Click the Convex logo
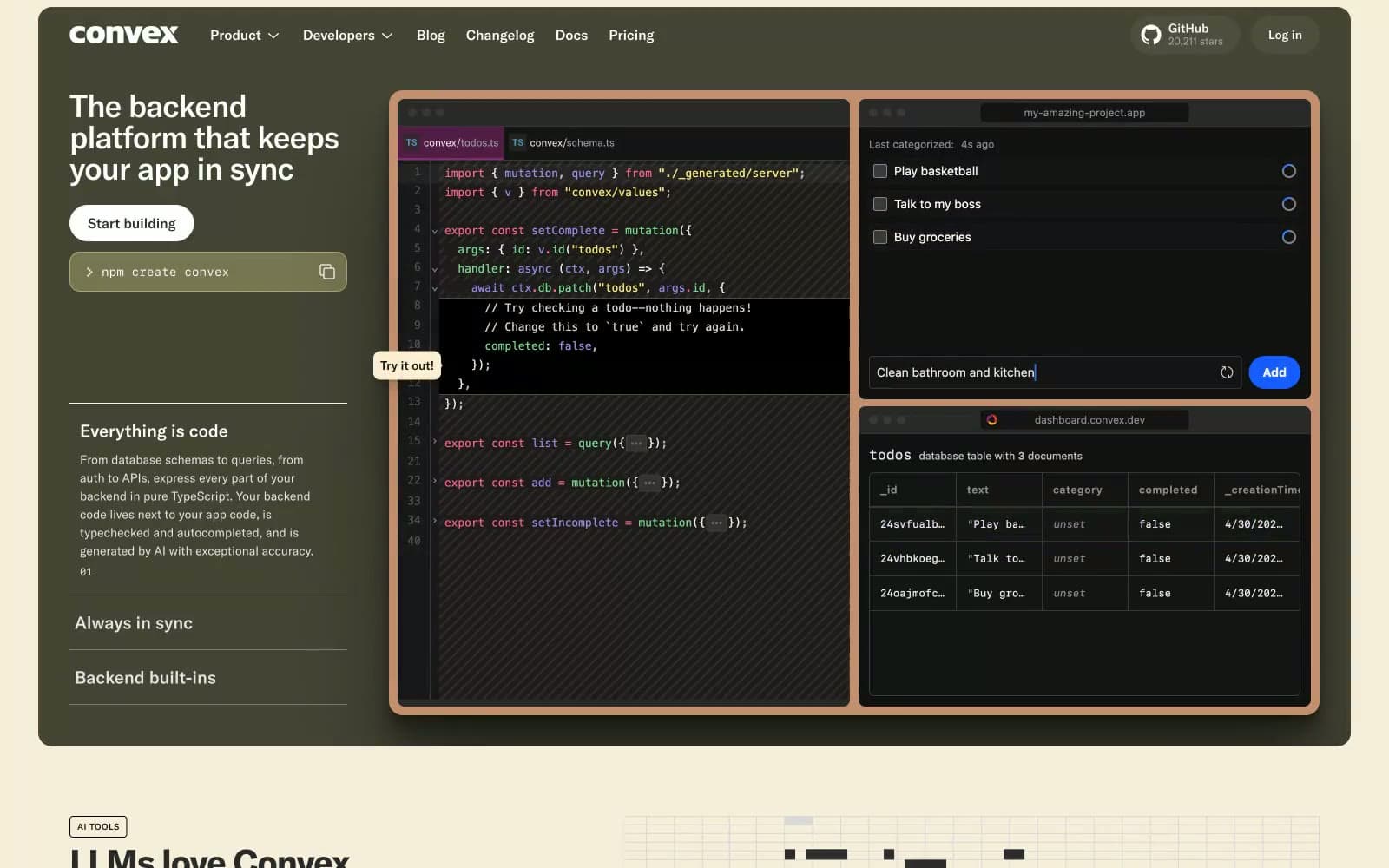The image size is (1389, 868). tap(123, 35)
